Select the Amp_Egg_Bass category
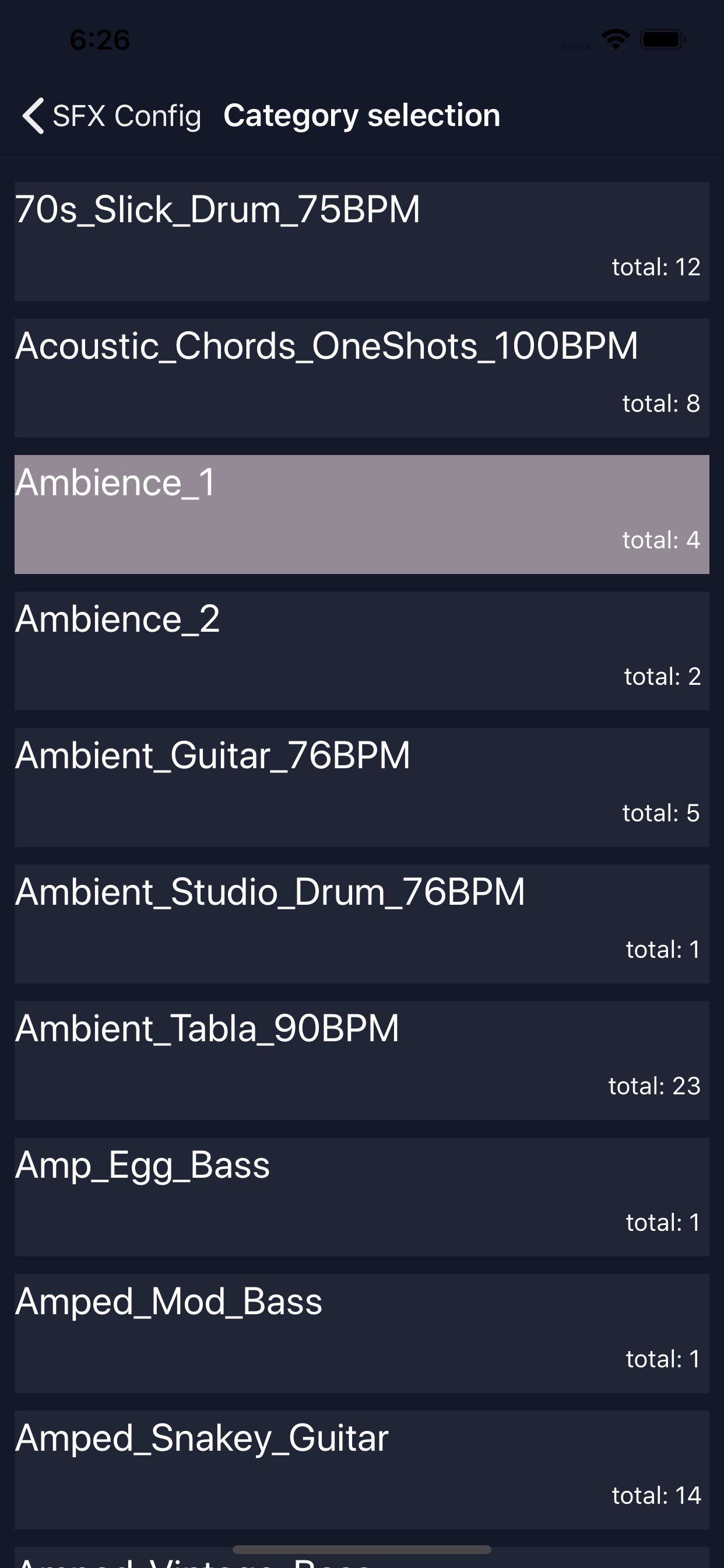724x1568 pixels. coord(362,1196)
